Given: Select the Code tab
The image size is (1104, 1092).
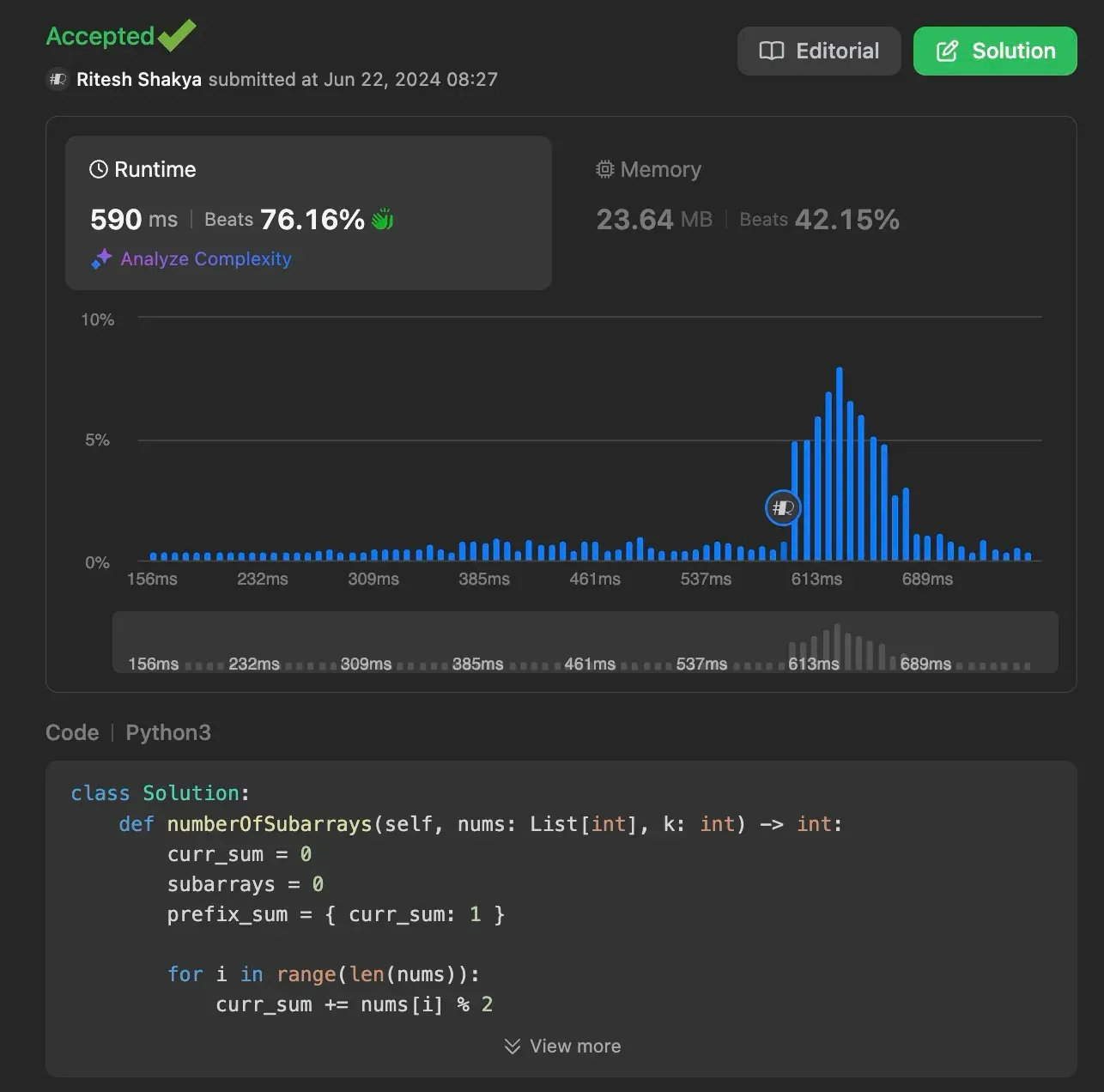Looking at the screenshot, I should pyautogui.click(x=72, y=732).
